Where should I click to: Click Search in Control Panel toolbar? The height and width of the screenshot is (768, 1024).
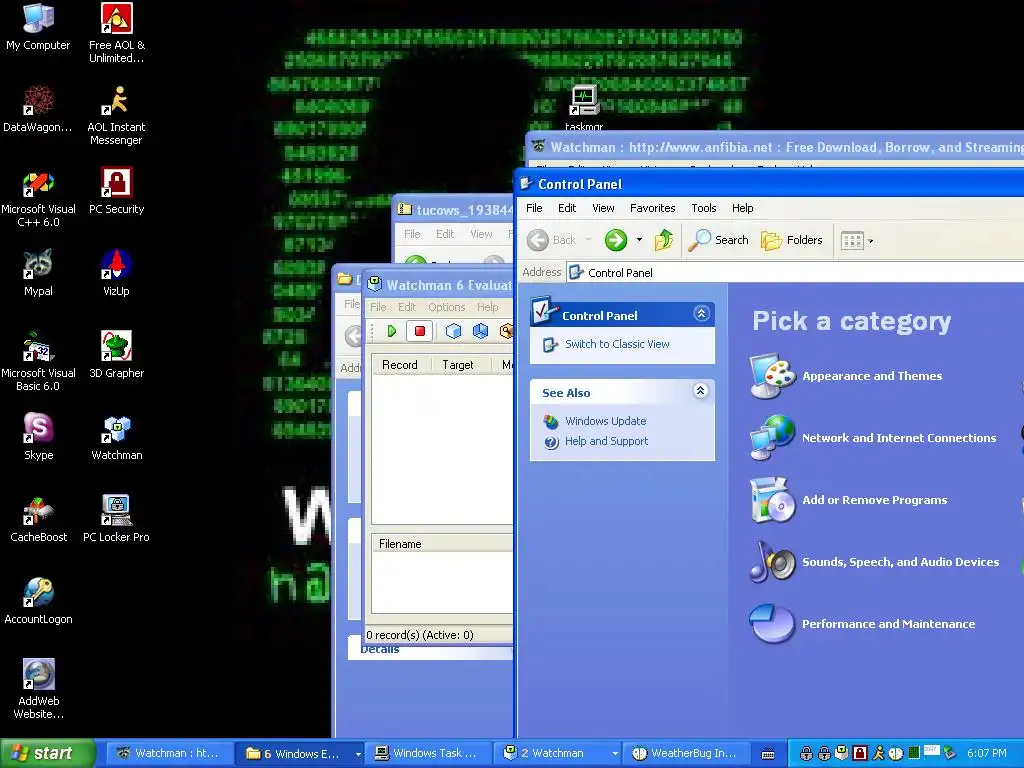coord(718,240)
